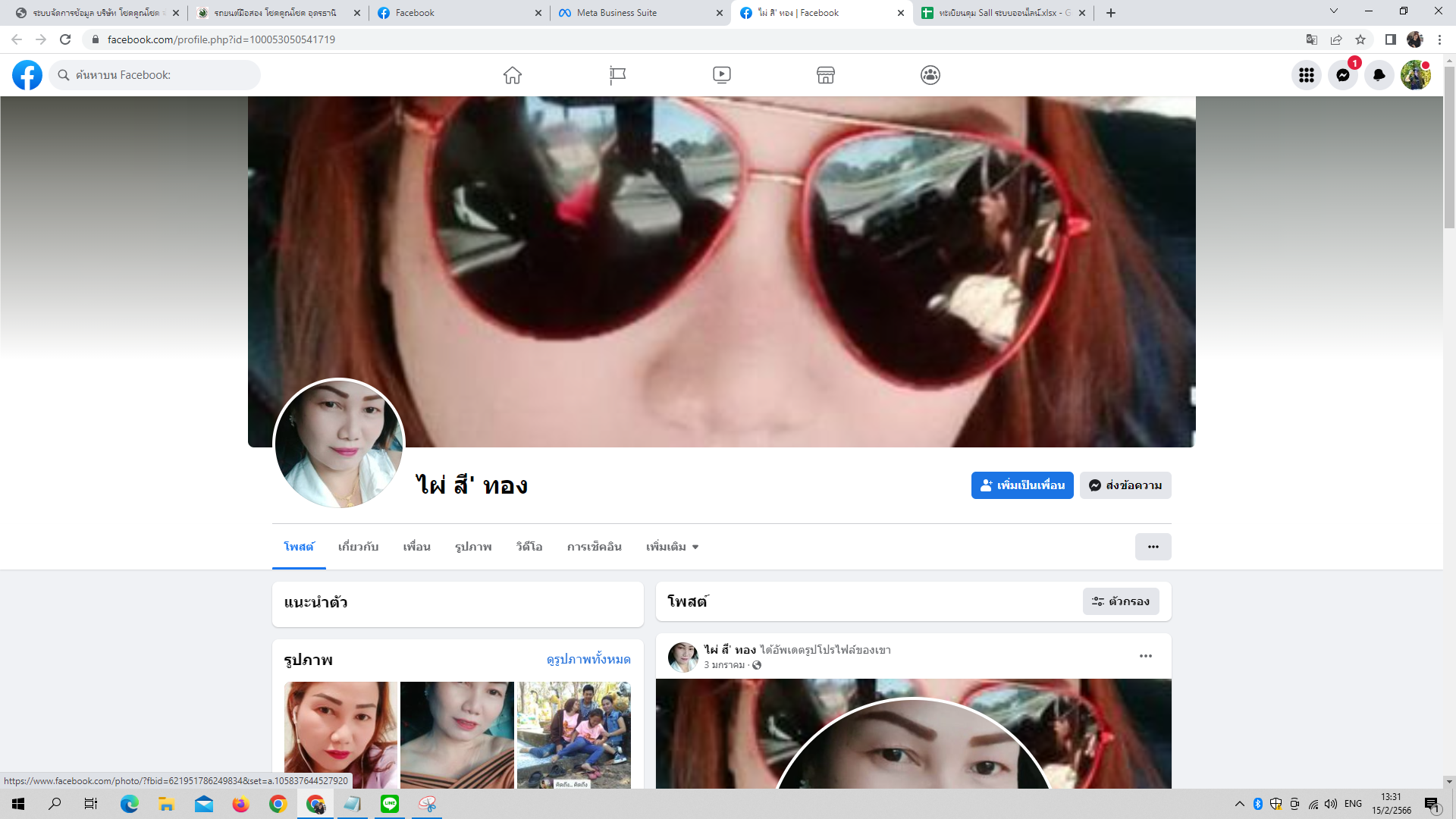Viewport: 1456px width, 819px height.
Task: Open the nine-dot menu grid icon
Action: (x=1307, y=75)
